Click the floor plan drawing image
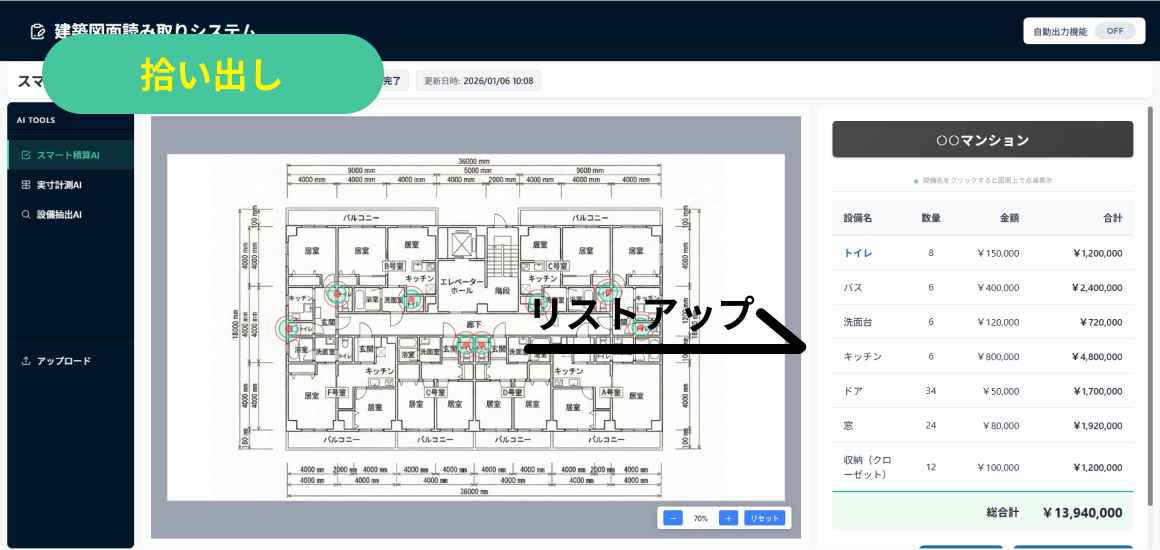 tap(476, 327)
